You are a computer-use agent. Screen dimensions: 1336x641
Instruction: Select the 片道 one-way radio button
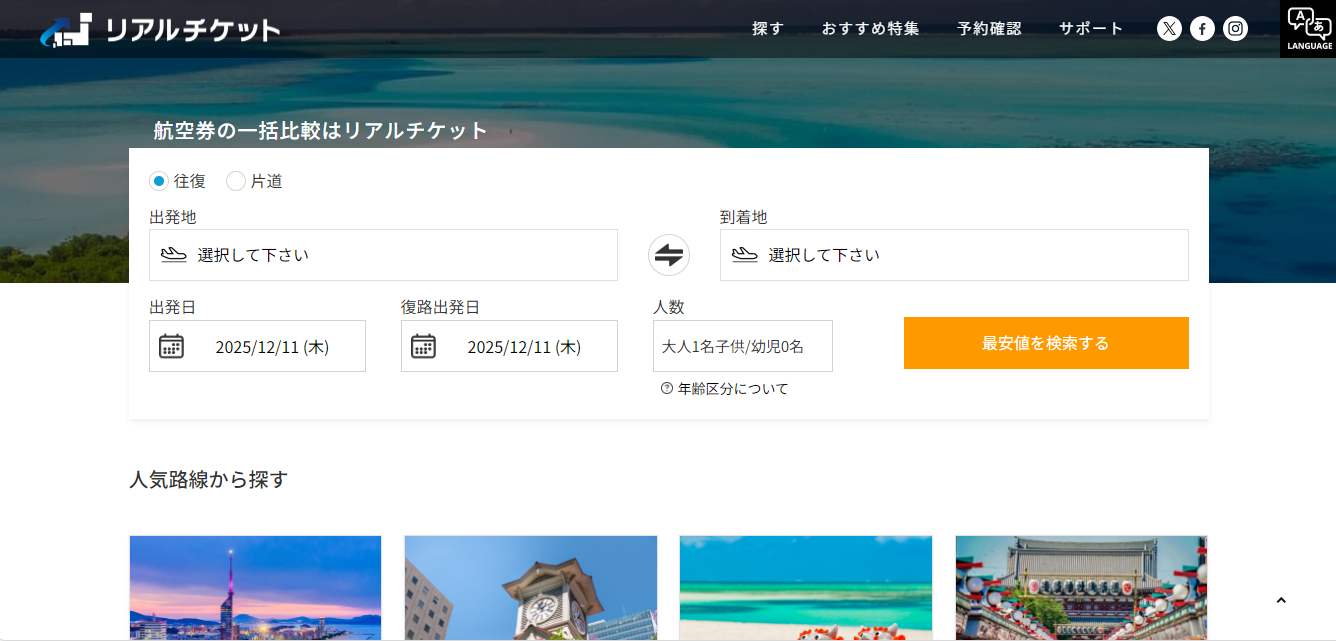click(x=236, y=181)
